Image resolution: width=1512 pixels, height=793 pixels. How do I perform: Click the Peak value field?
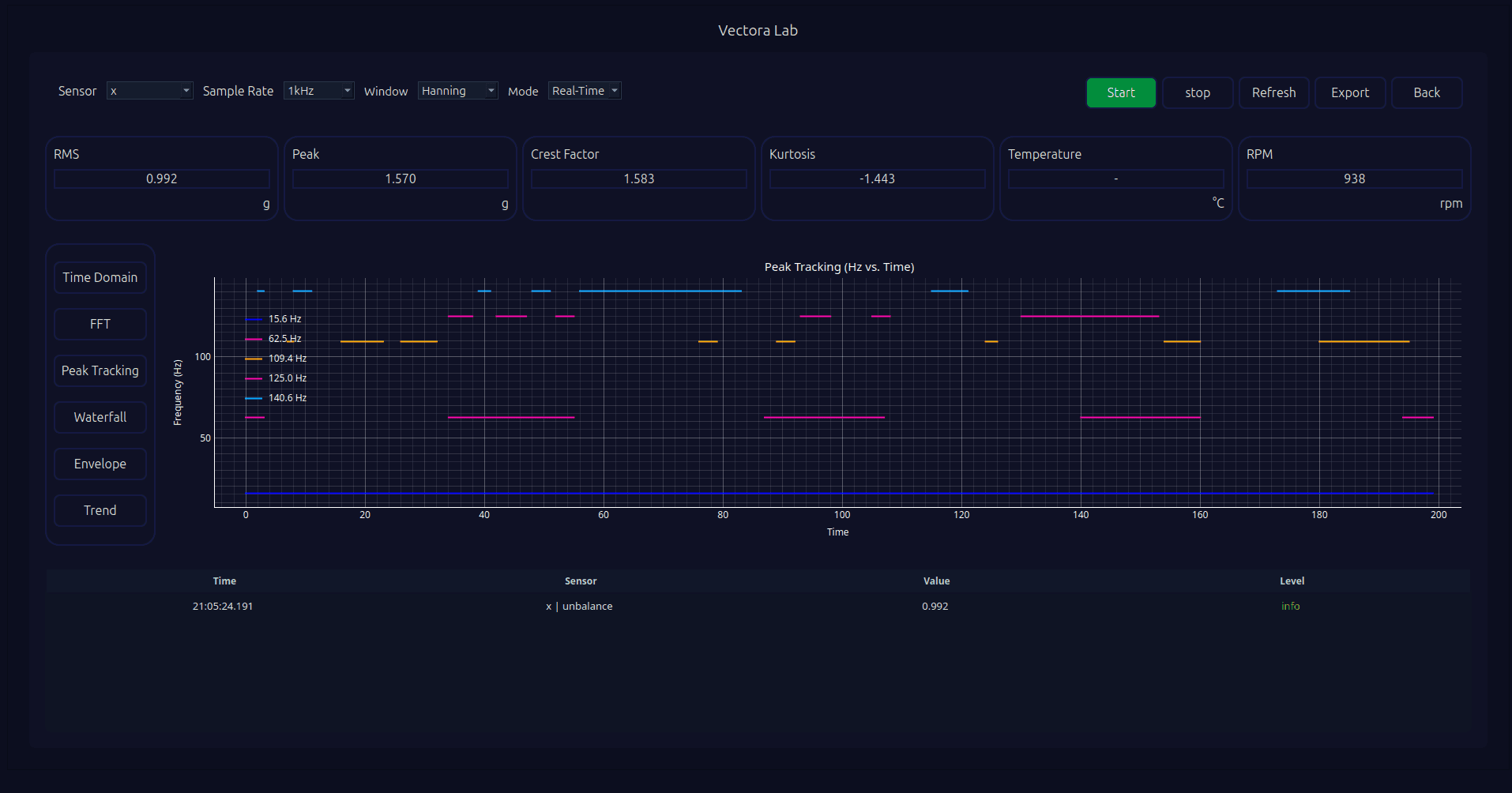pyautogui.click(x=401, y=179)
